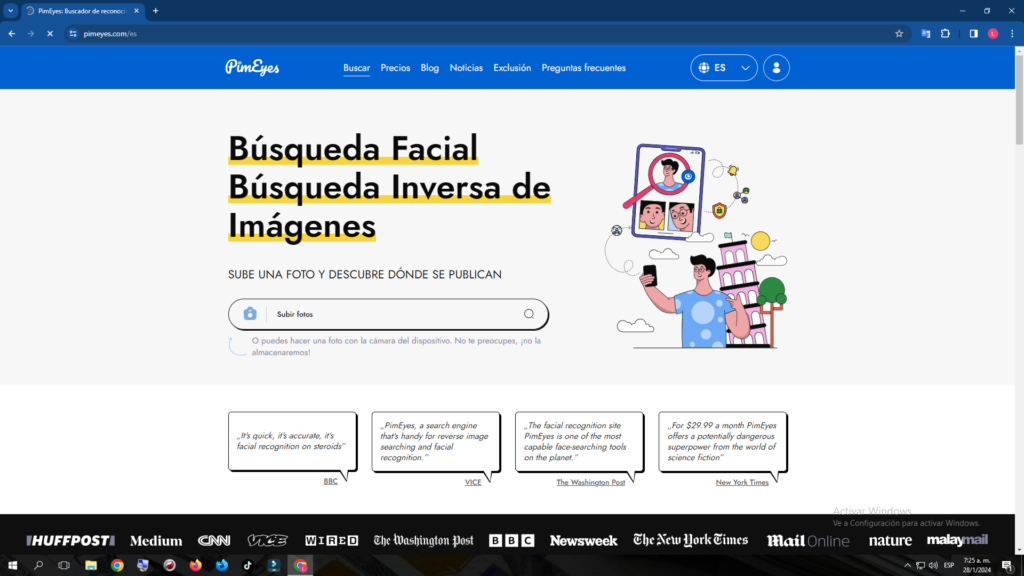Open the BBC source link
The width and height of the screenshot is (1024, 576).
point(330,481)
